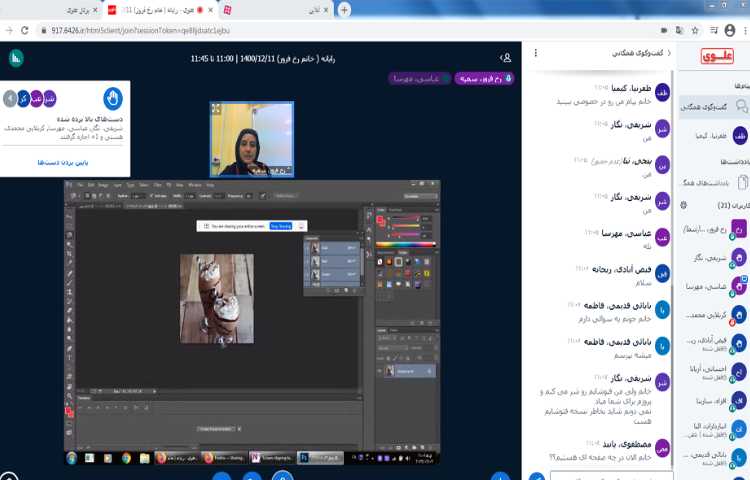The height and width of the screenshot is (480, 750).
Task: Open Photoshop's File menu in shared screen
Action: point(81,185)
